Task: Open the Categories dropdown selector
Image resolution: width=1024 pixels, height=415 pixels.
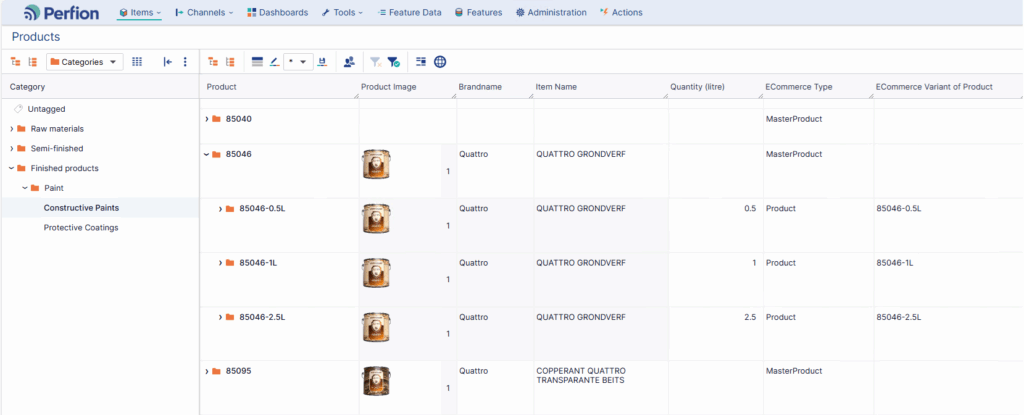Action: (85, 62)
